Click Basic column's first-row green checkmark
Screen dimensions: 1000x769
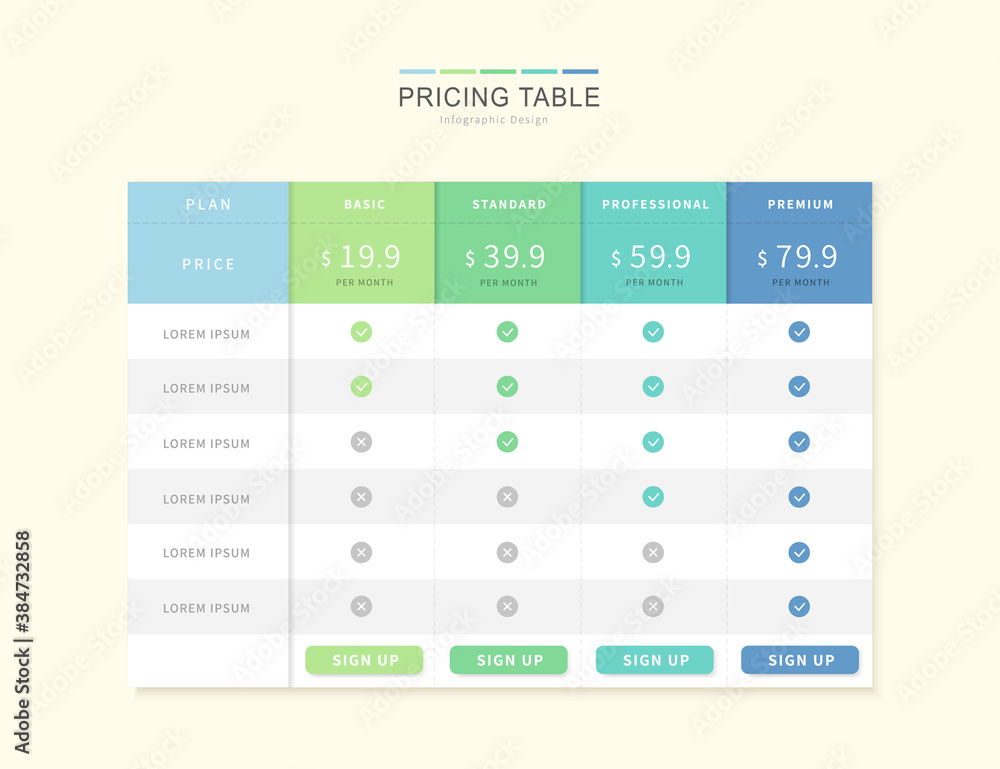(361, 332)
